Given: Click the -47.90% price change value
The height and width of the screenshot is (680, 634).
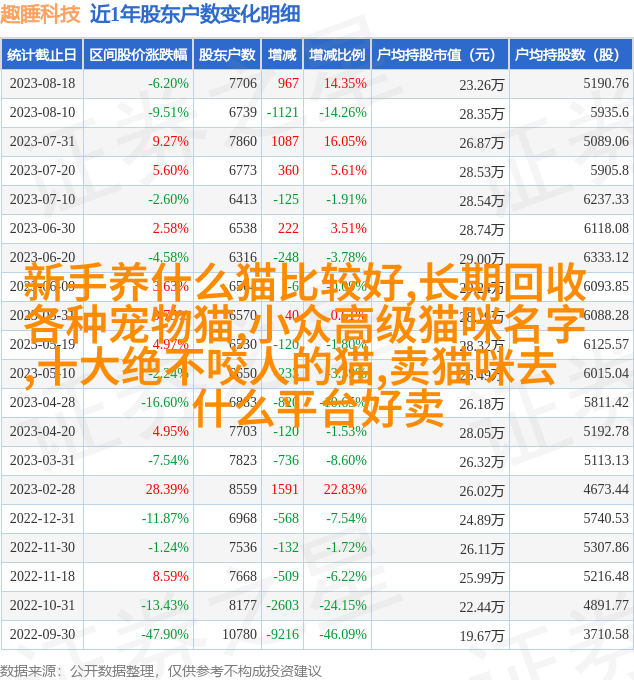Looking at the screenshot, I should pyautogui.click(x=165, y=634).
